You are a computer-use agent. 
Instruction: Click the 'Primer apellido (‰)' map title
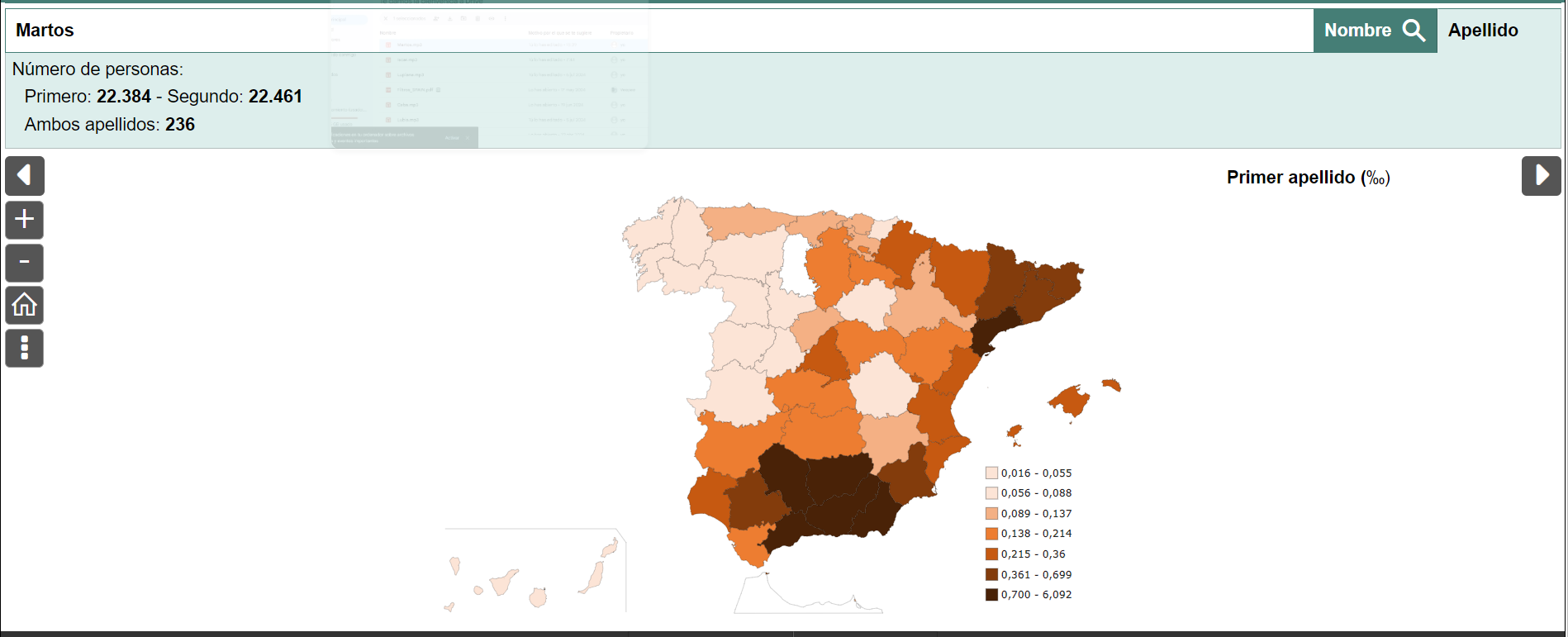click(x=1309, y=178)
